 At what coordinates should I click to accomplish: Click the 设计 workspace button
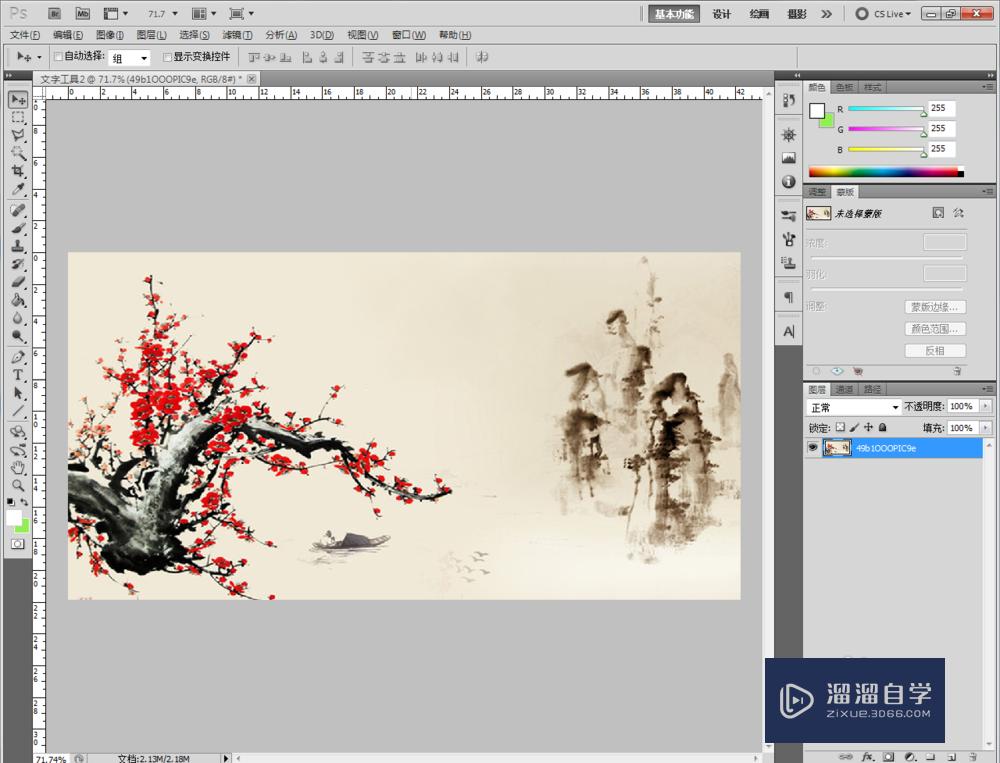click(722, 14)
